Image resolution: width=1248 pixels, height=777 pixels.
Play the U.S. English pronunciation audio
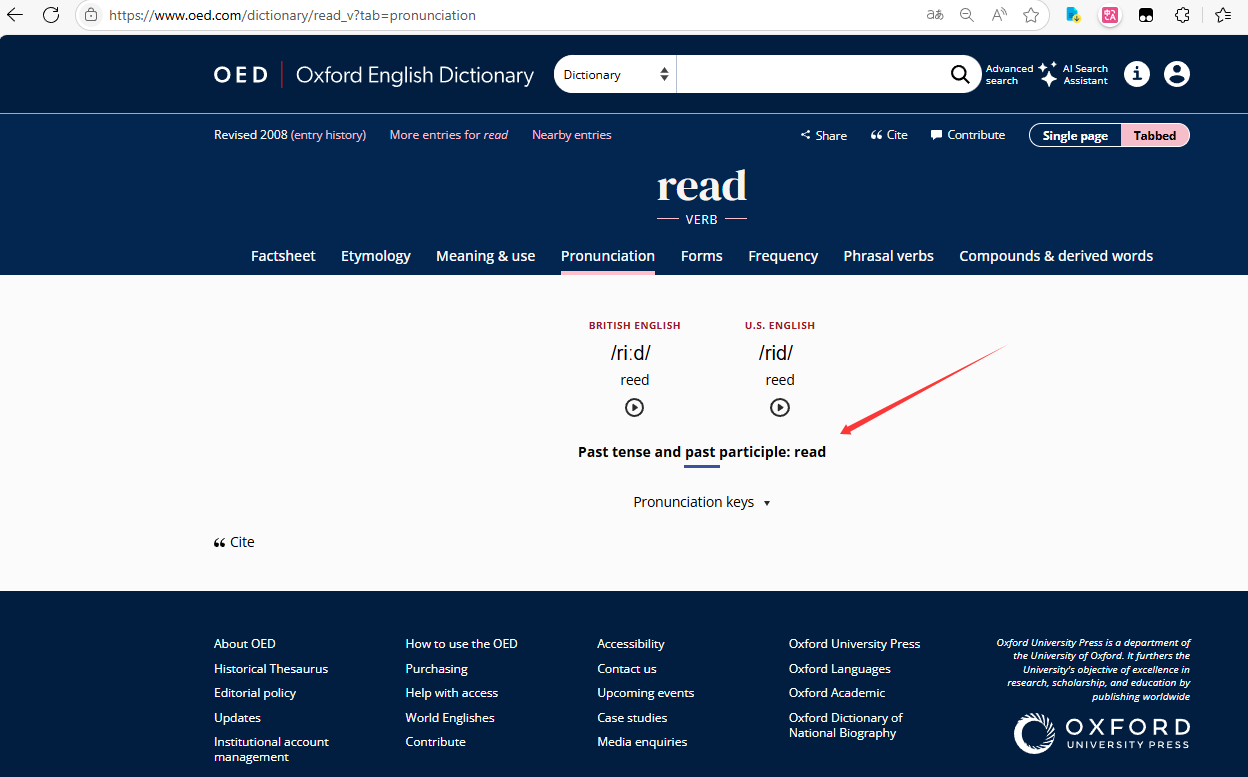[x=780, y=407]
